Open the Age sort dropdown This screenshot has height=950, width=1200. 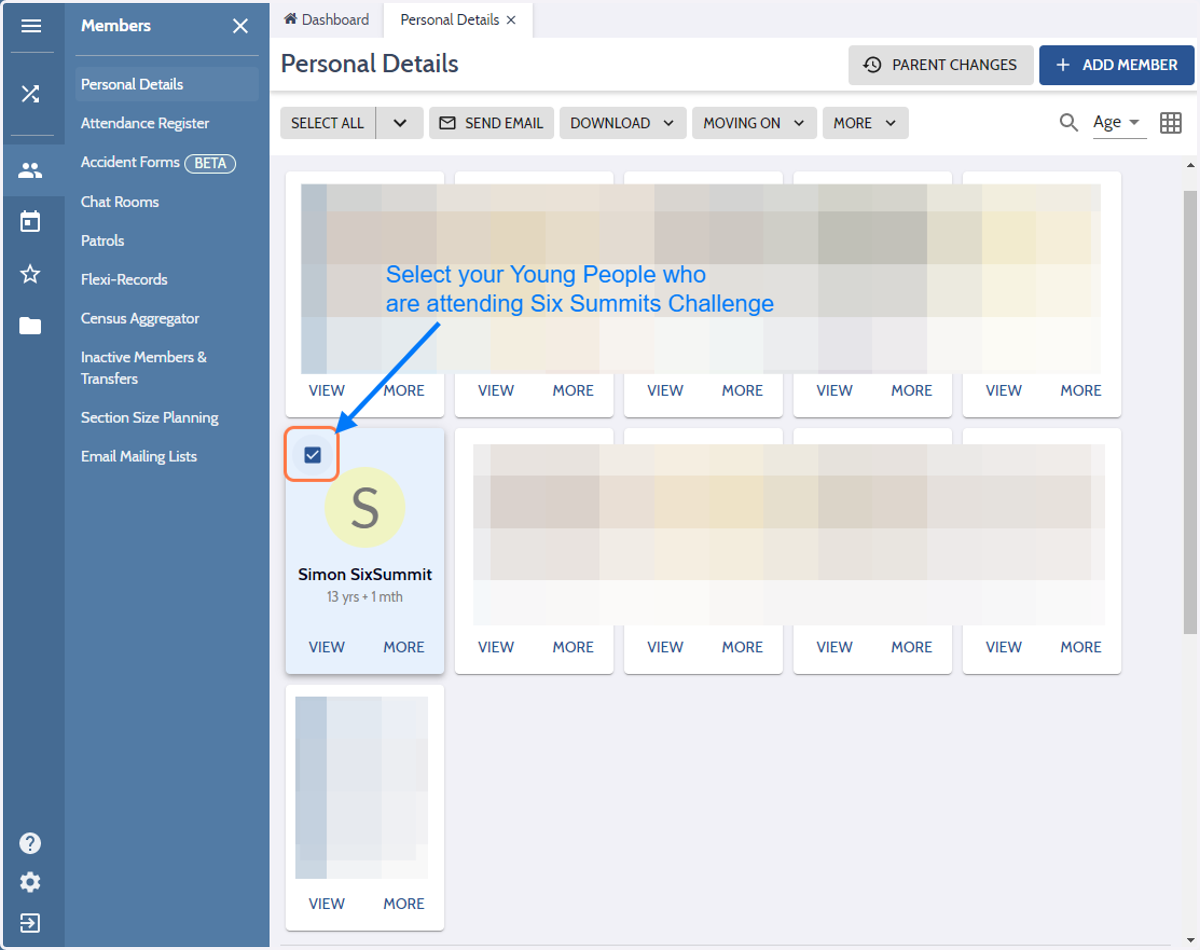(x=1119, y=123)
